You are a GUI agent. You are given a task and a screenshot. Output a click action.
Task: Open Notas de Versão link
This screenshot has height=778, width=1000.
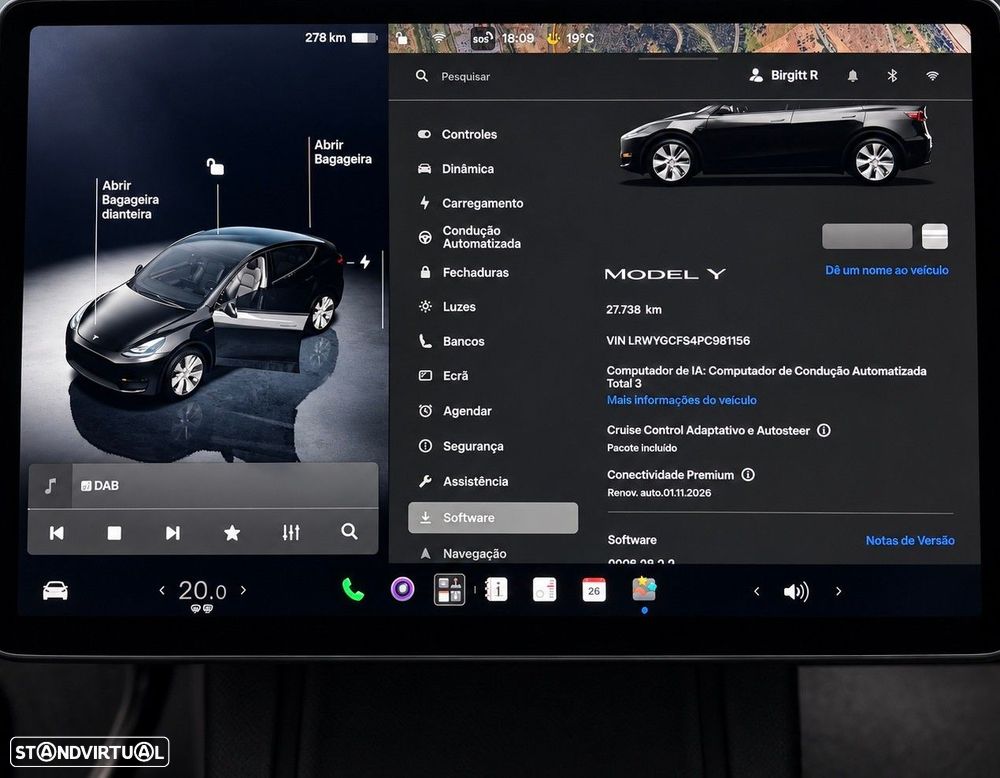[x=909, y=540]
